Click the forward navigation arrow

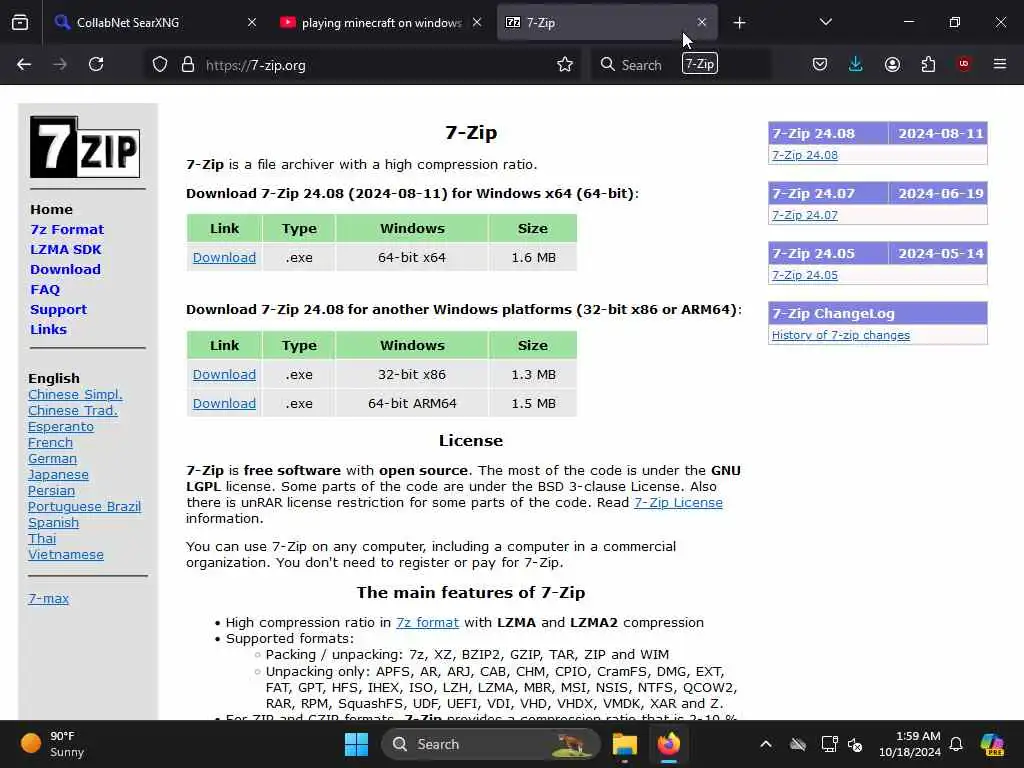click(60, 64)
